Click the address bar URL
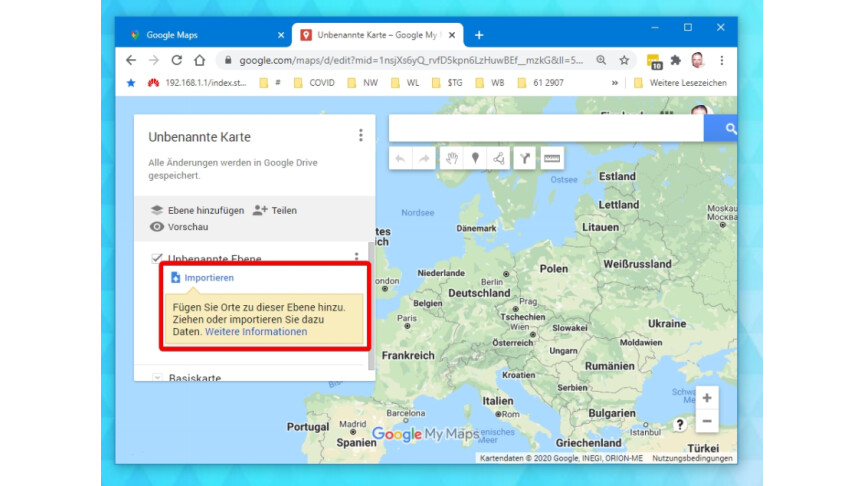This screenshot has width=864, height=486. point(411,60)
